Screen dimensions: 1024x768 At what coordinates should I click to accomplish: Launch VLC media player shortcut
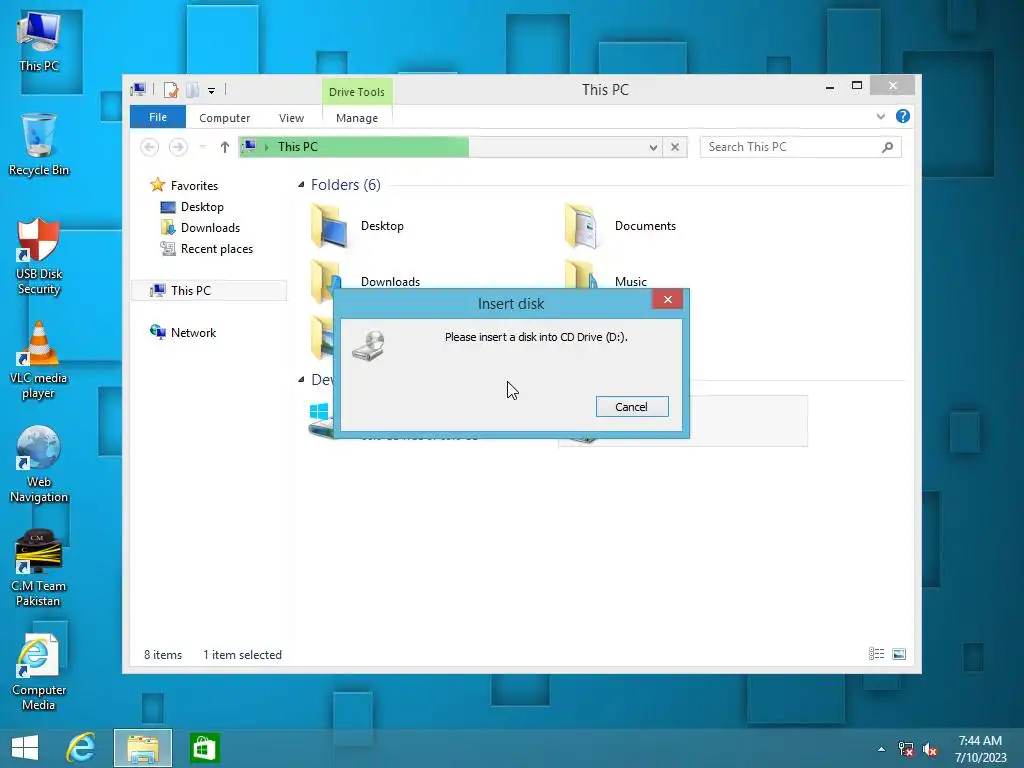point(39,360)
